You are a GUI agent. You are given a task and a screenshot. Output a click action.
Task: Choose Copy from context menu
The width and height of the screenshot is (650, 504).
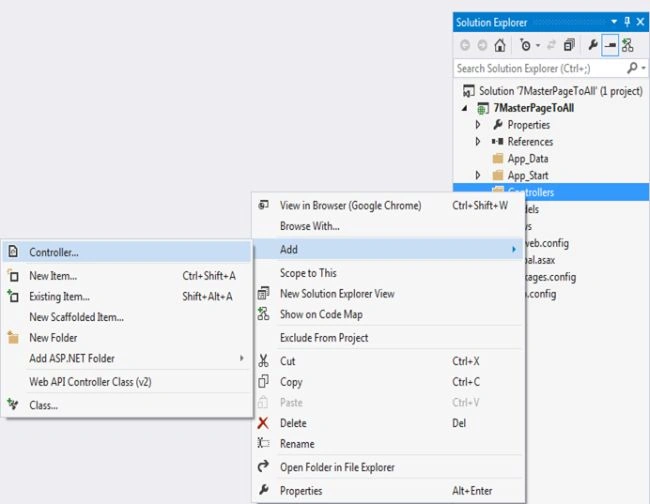click(388, 382)
